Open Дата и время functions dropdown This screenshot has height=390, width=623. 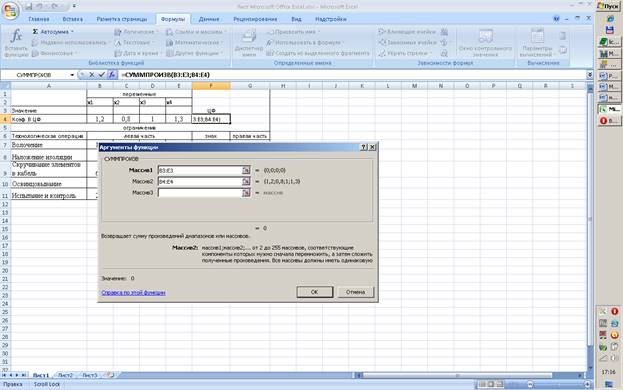point(138,53)
